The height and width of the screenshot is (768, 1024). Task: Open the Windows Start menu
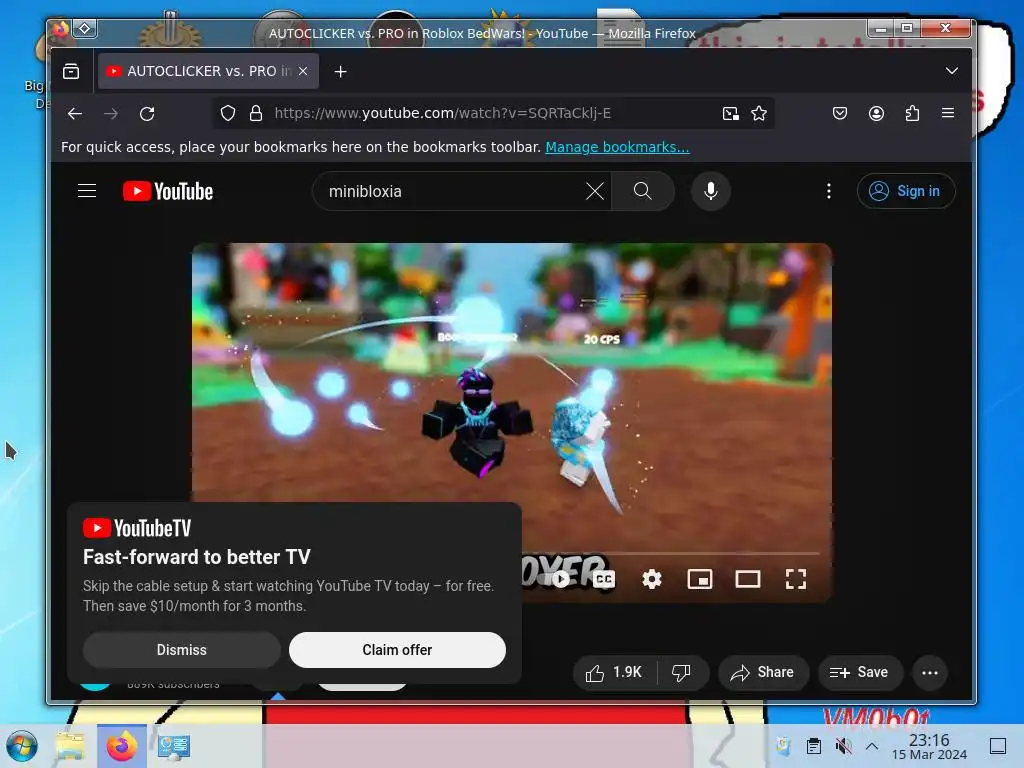coord(22,746)
